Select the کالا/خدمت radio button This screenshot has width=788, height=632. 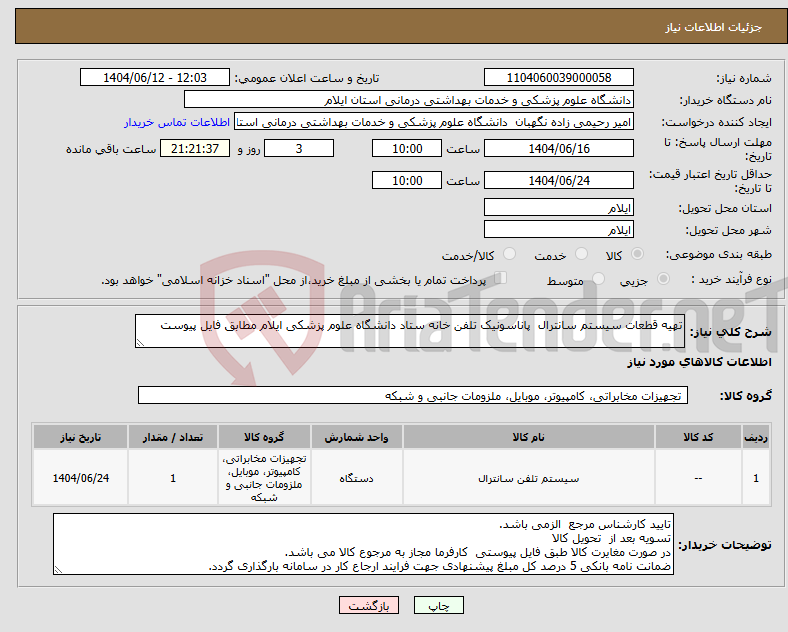pos(510,254)
